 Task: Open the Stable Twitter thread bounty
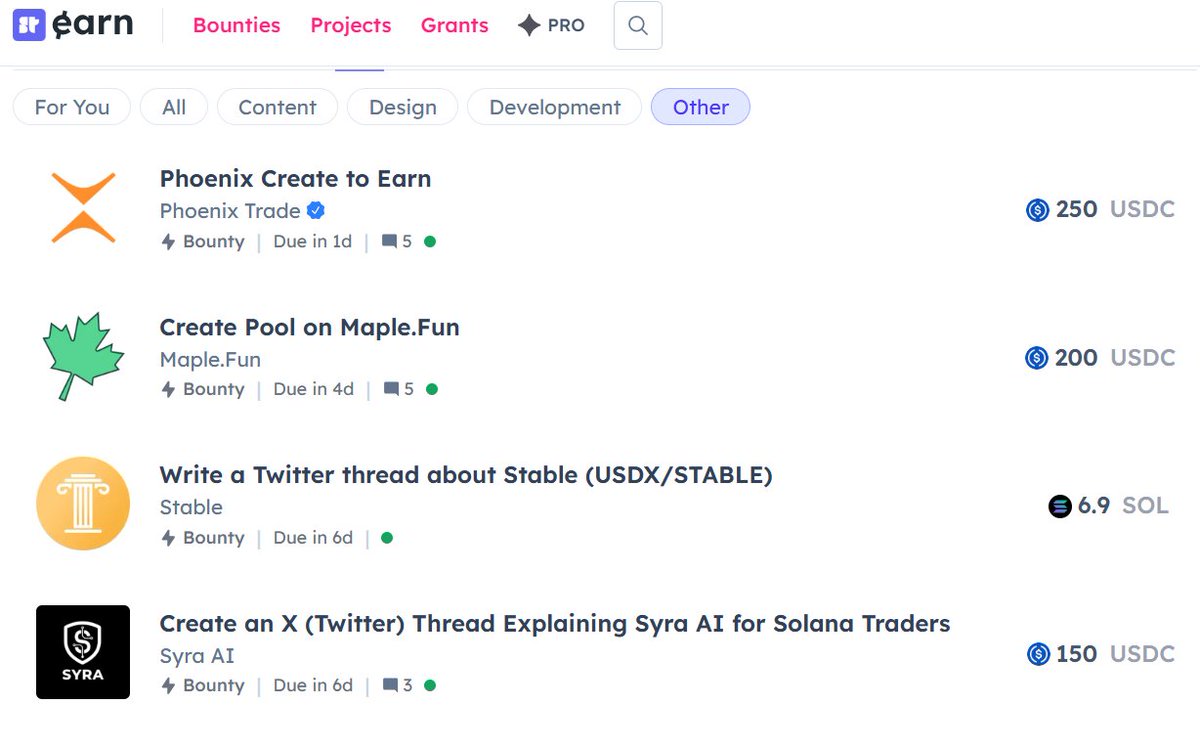click(x=466, y=475)
